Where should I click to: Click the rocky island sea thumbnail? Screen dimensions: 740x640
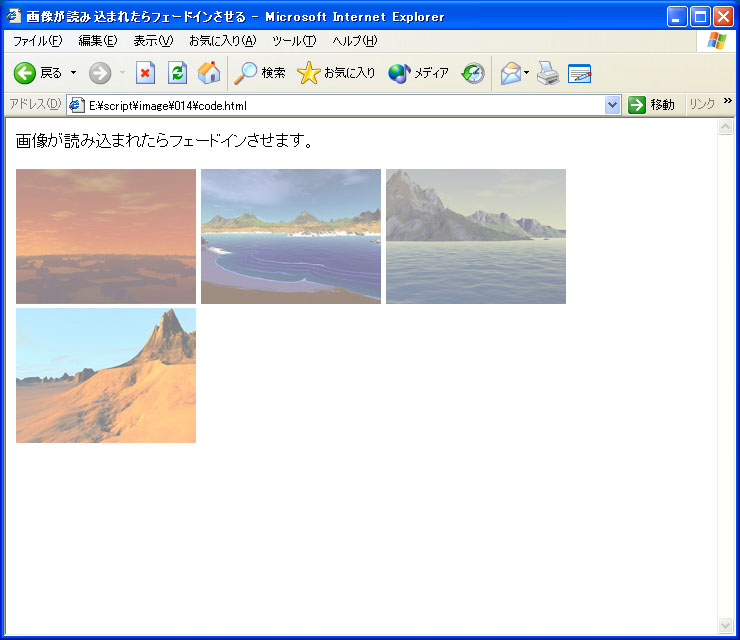[476, 236]
